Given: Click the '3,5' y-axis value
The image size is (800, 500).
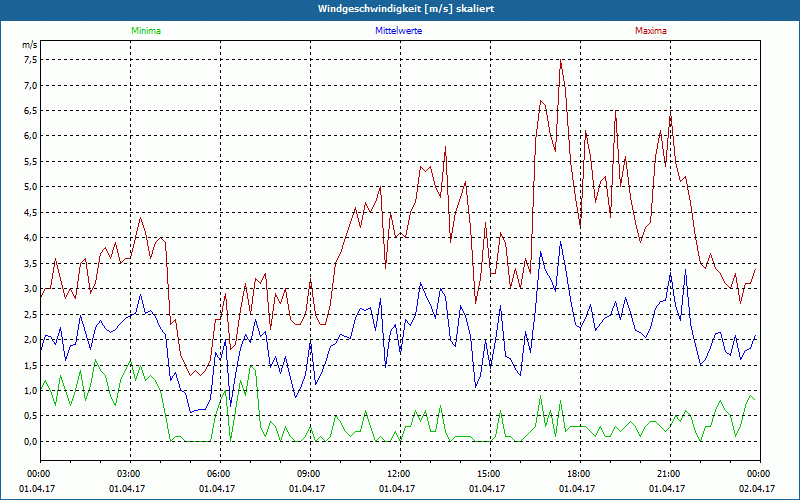Looking at the screenshot, I should (x=31, y=264).
